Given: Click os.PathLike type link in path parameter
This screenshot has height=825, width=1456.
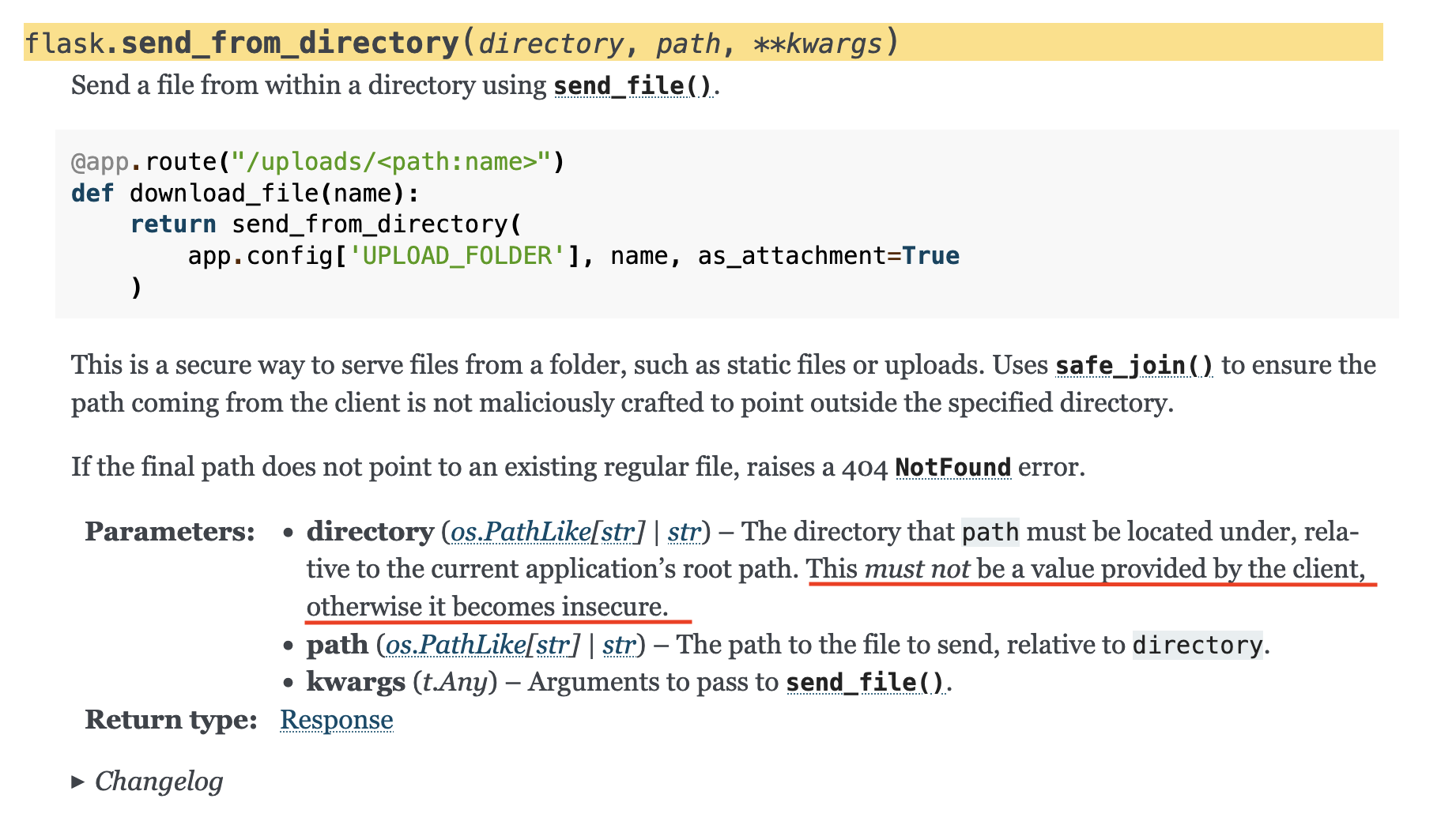Looking at the screenshot, I should click(456, 645).
